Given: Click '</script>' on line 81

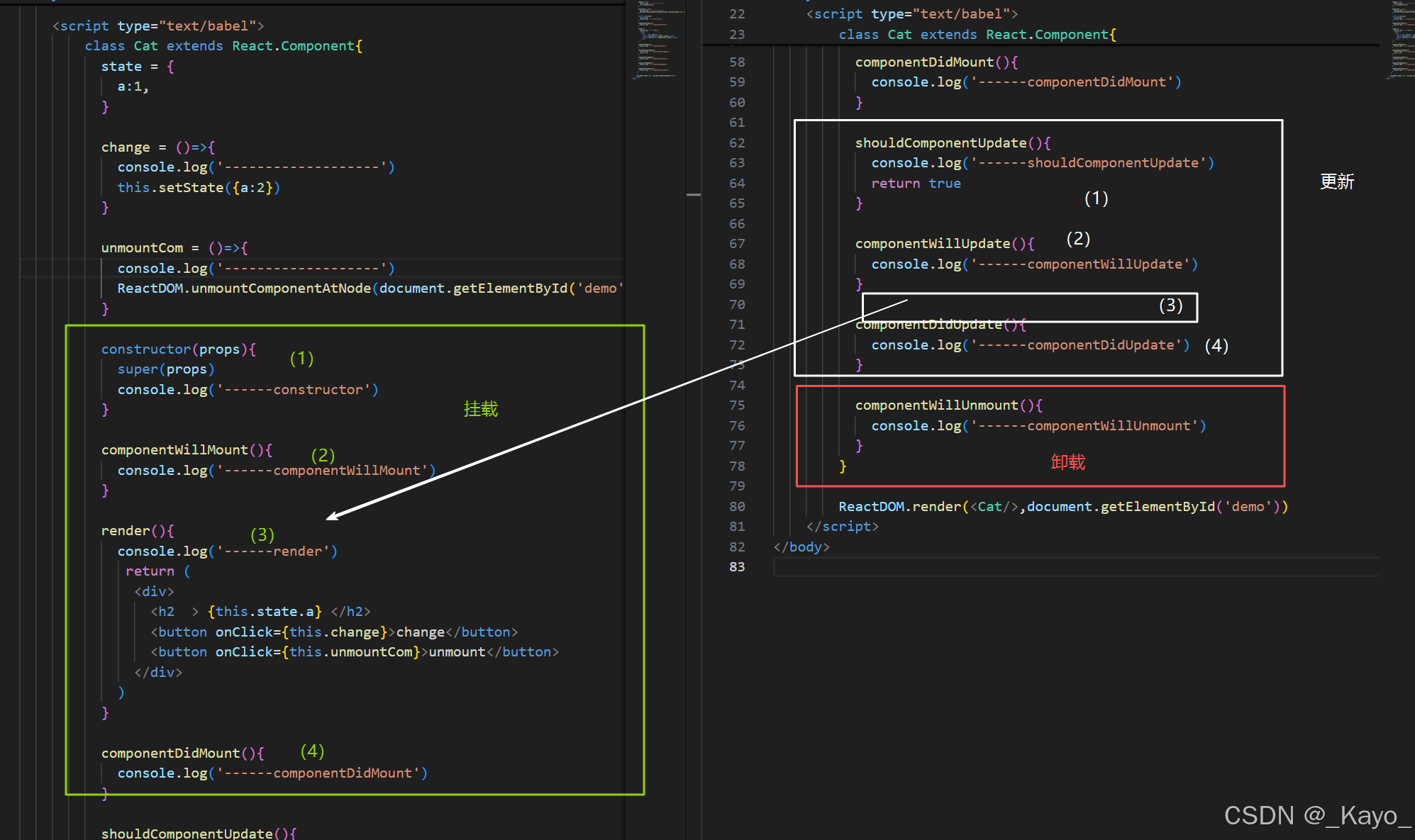Looking at the screenshot, I should tap(842, 527).
